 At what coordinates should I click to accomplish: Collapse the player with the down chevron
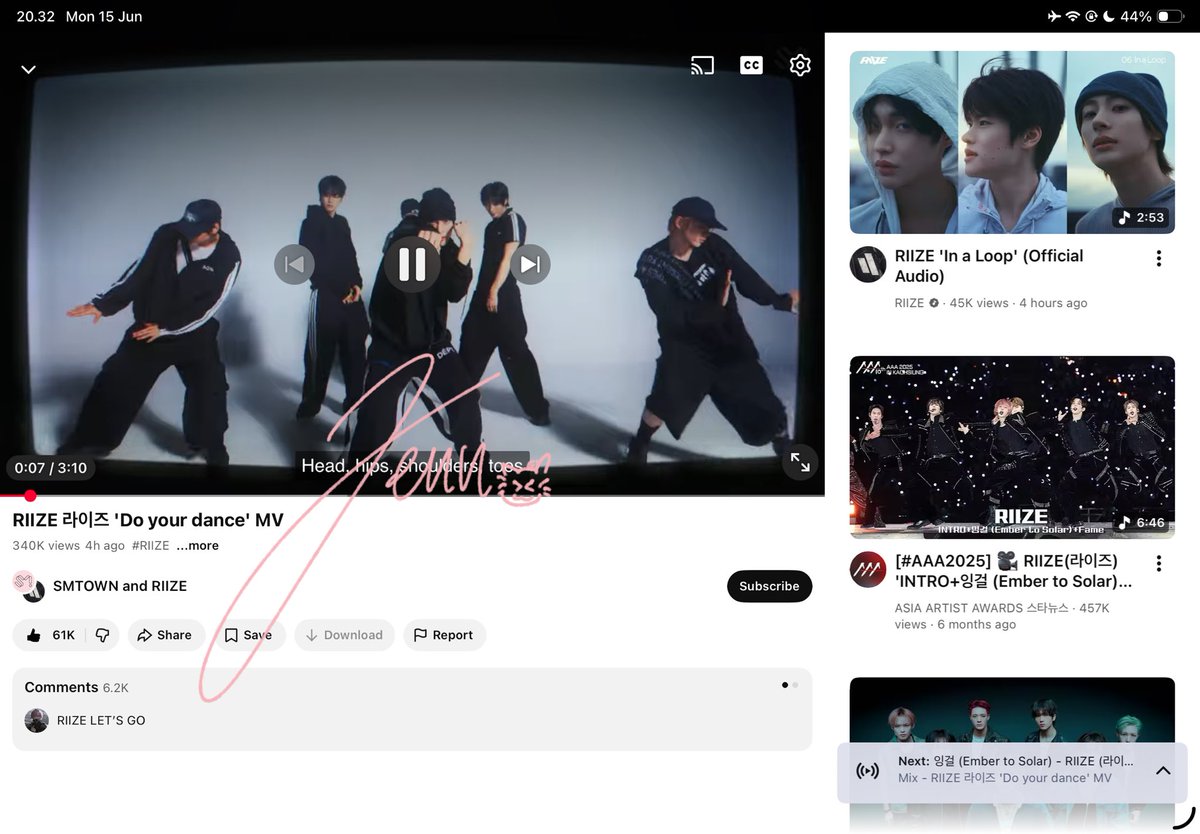28,69
